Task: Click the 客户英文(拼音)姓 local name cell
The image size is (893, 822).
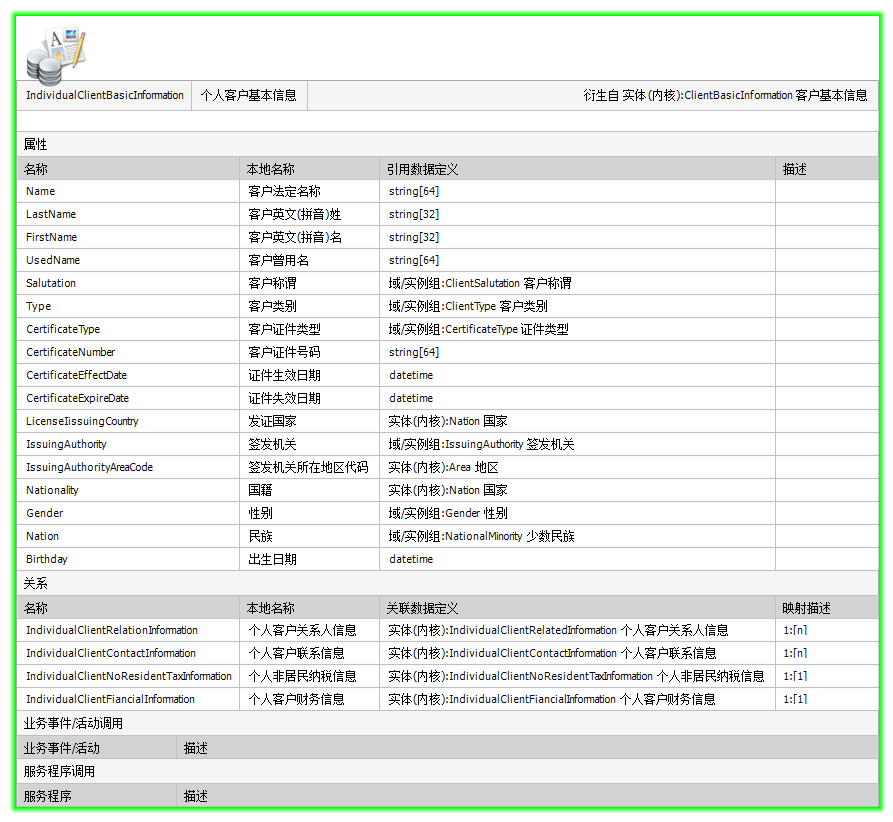Action: (x=310, y=214)
